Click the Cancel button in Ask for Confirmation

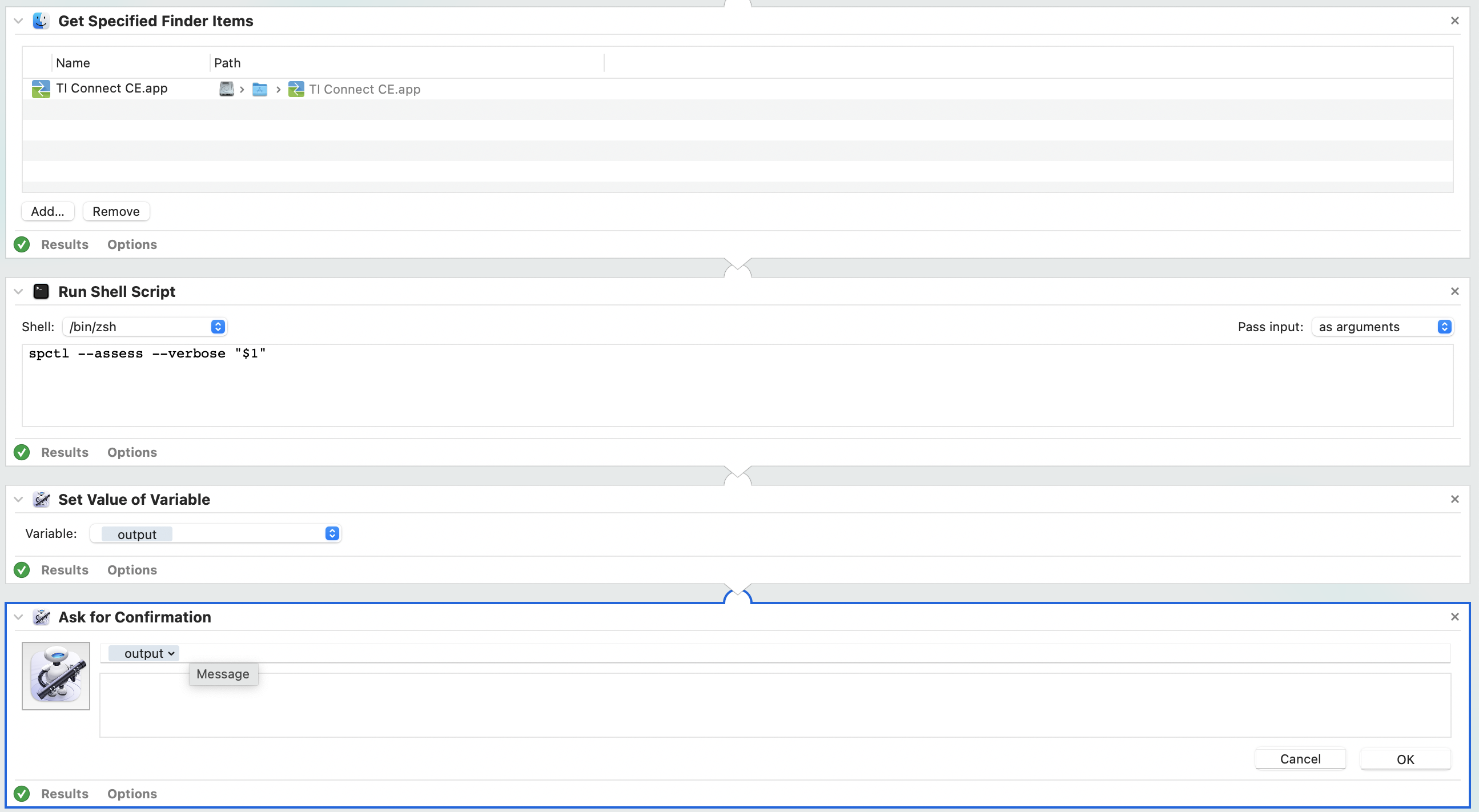coord(1300,758)
